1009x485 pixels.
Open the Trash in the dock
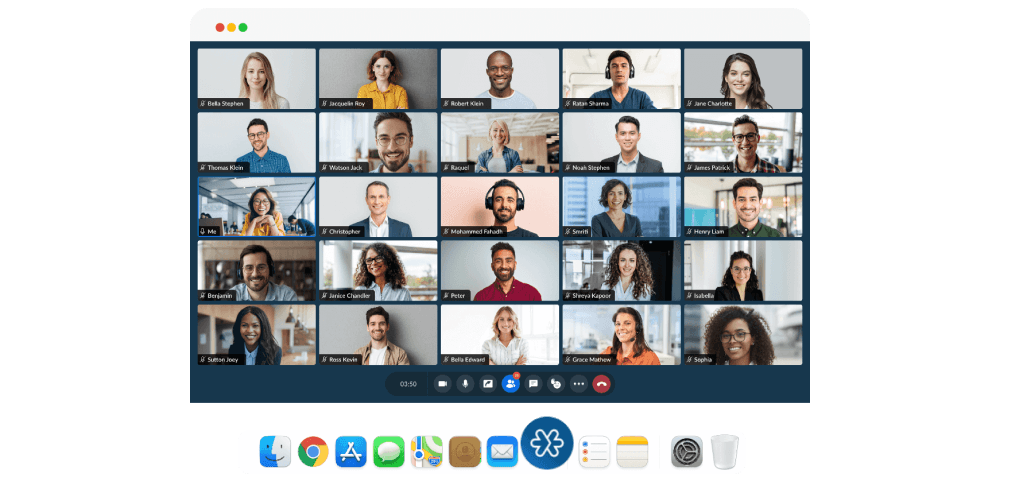[x=725, y=452]
